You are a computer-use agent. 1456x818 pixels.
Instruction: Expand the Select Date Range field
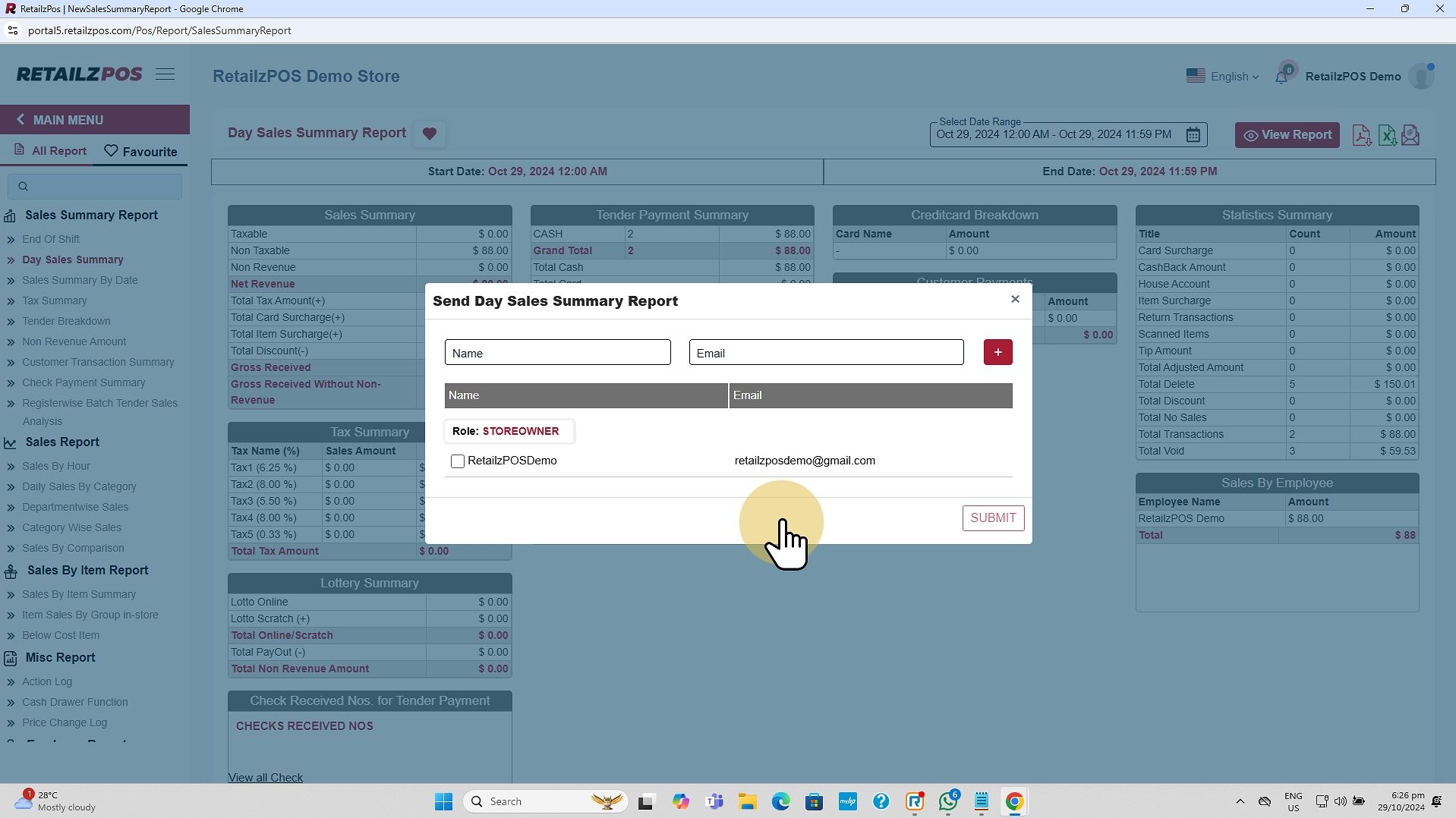(1054, 135)
